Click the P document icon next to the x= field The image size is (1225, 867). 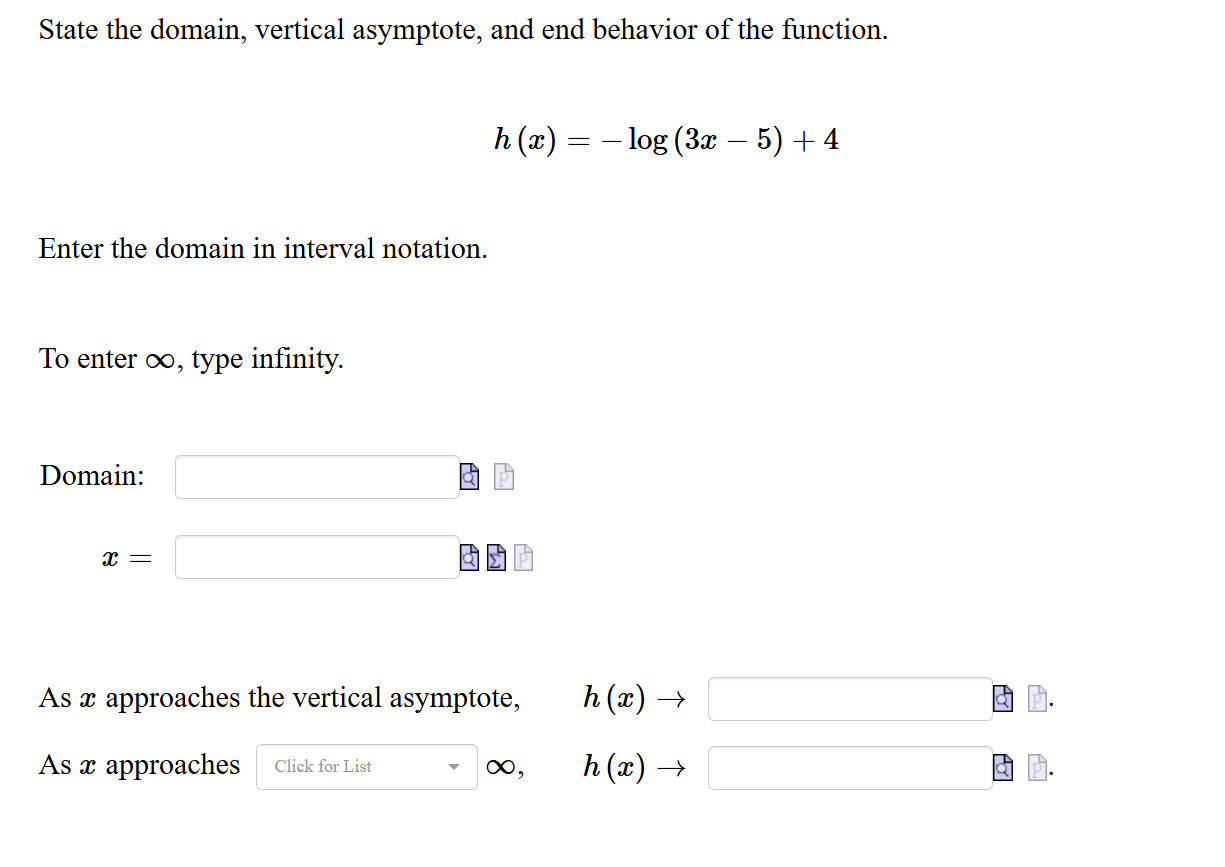point(522,558)
